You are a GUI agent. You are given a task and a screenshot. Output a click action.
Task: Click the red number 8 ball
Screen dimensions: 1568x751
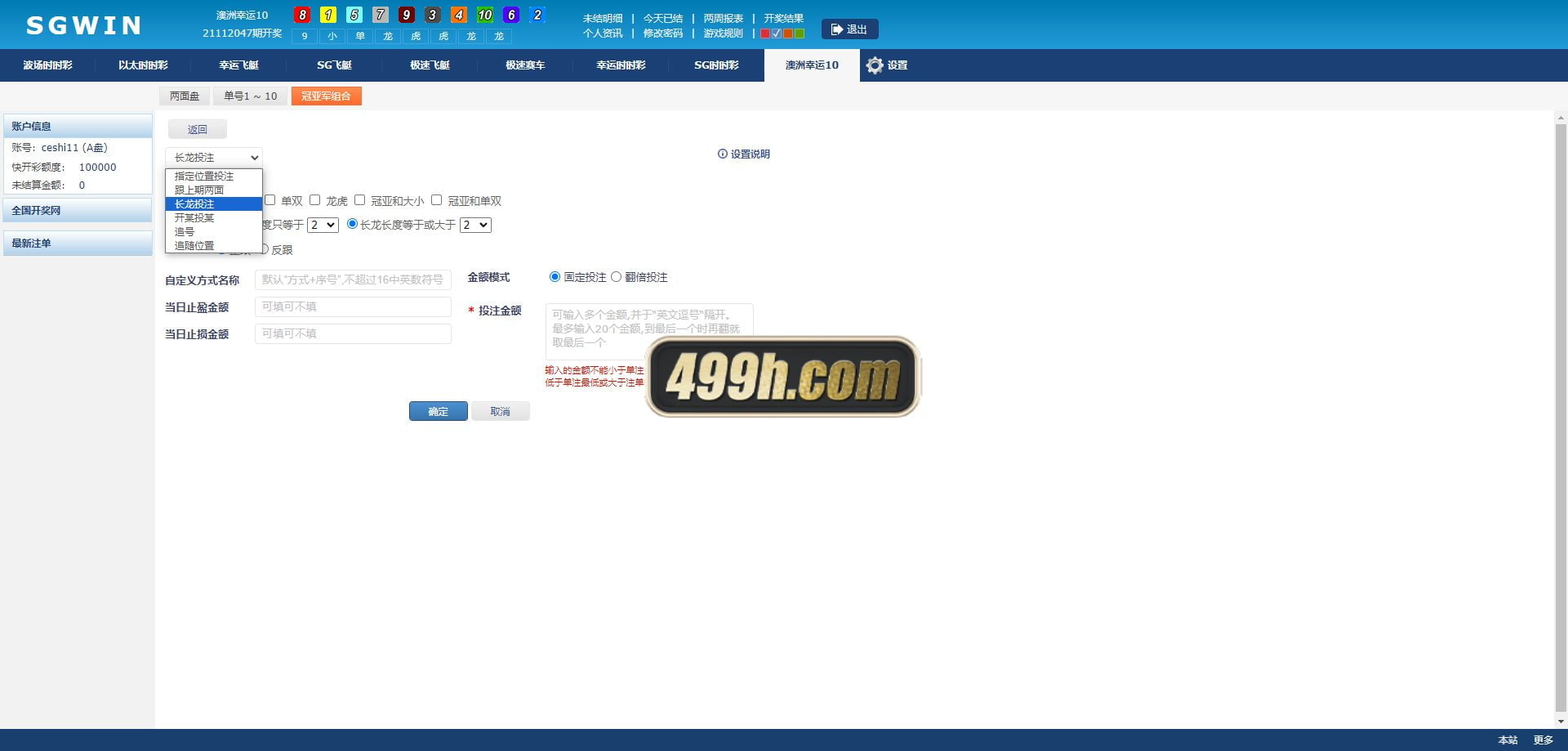click(302, 15)
